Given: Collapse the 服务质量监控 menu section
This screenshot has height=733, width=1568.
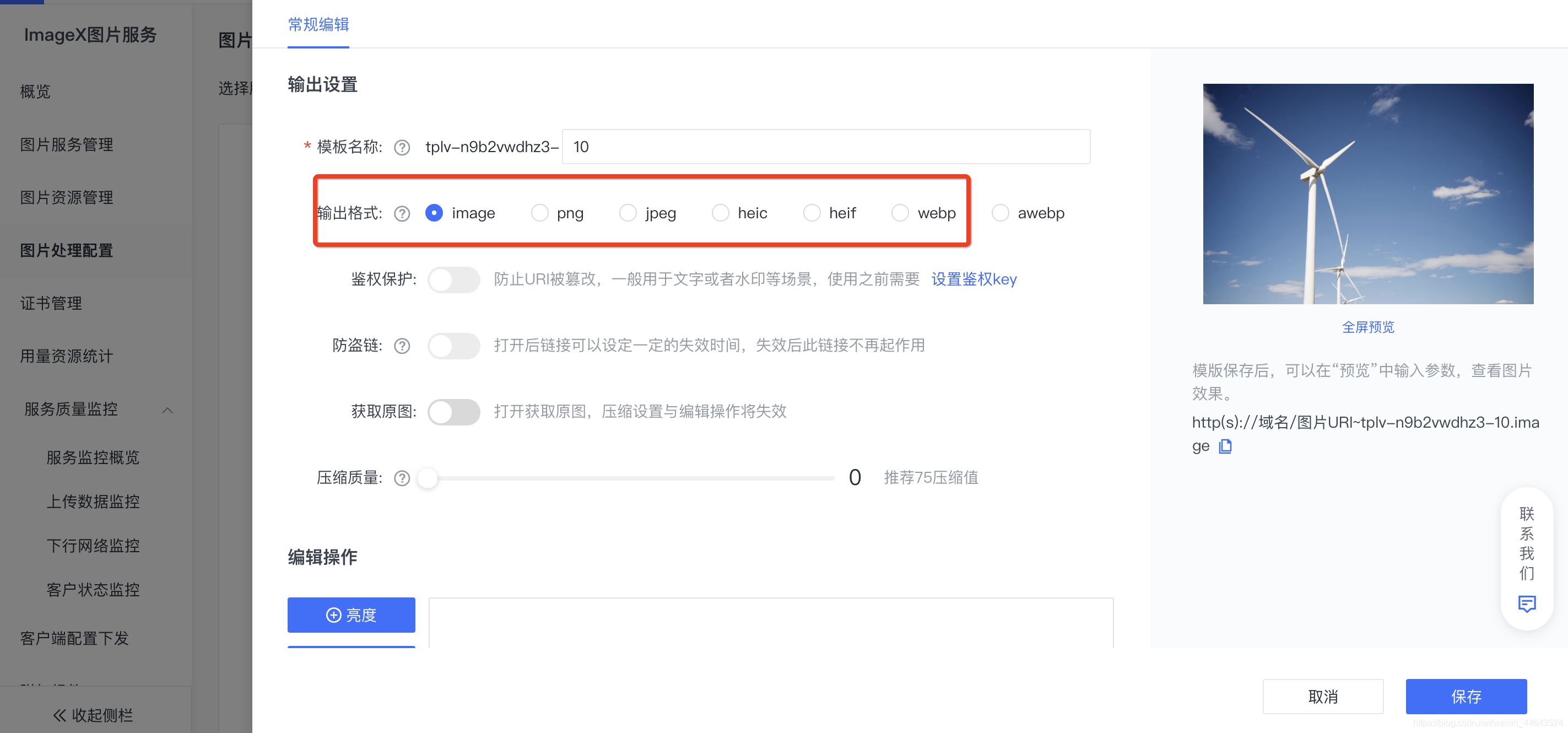Looking at the screenshot, I should [167, 411].
